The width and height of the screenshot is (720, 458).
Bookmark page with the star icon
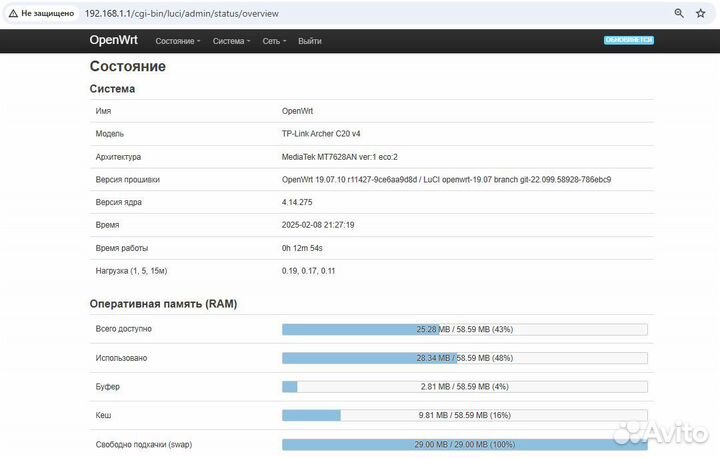click(700, 13)
